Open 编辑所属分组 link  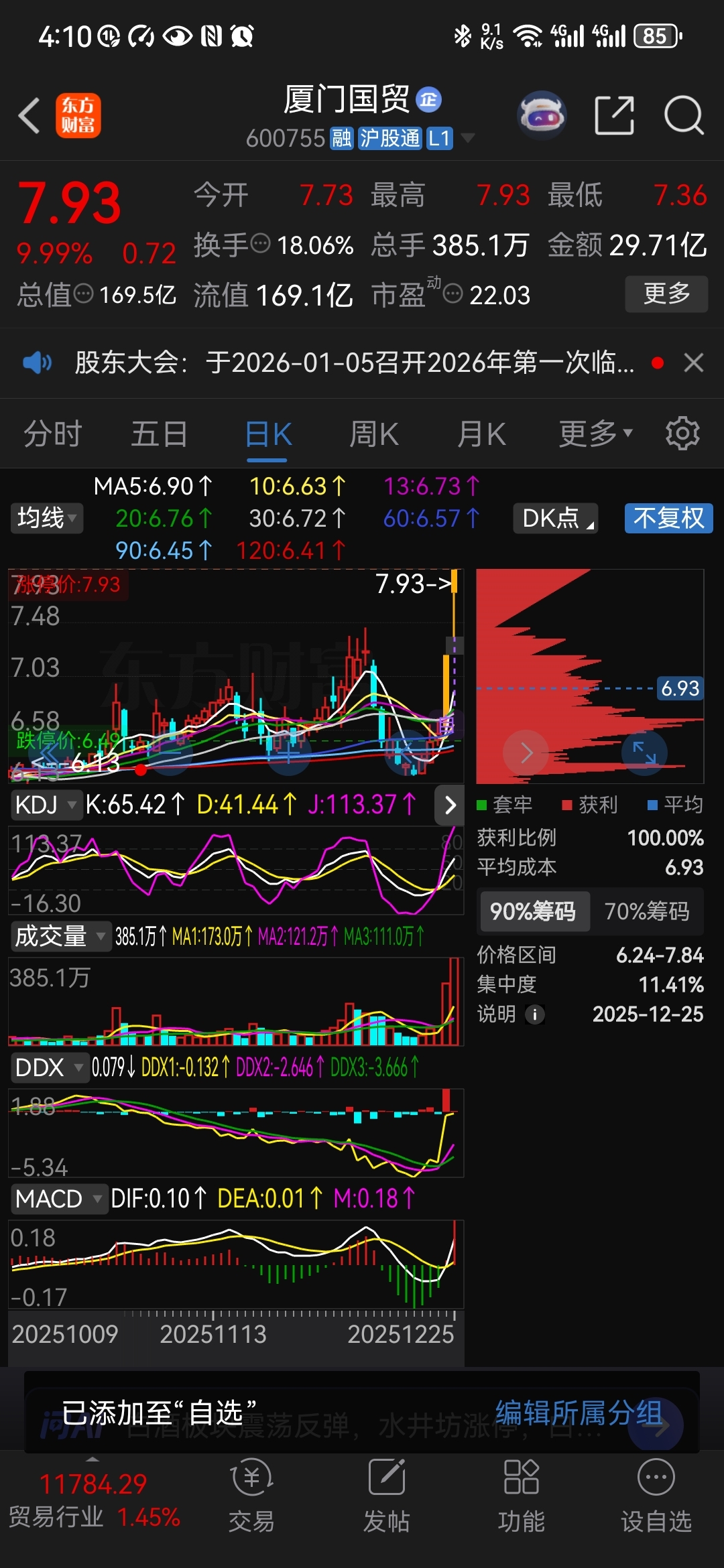point(579,1413)
